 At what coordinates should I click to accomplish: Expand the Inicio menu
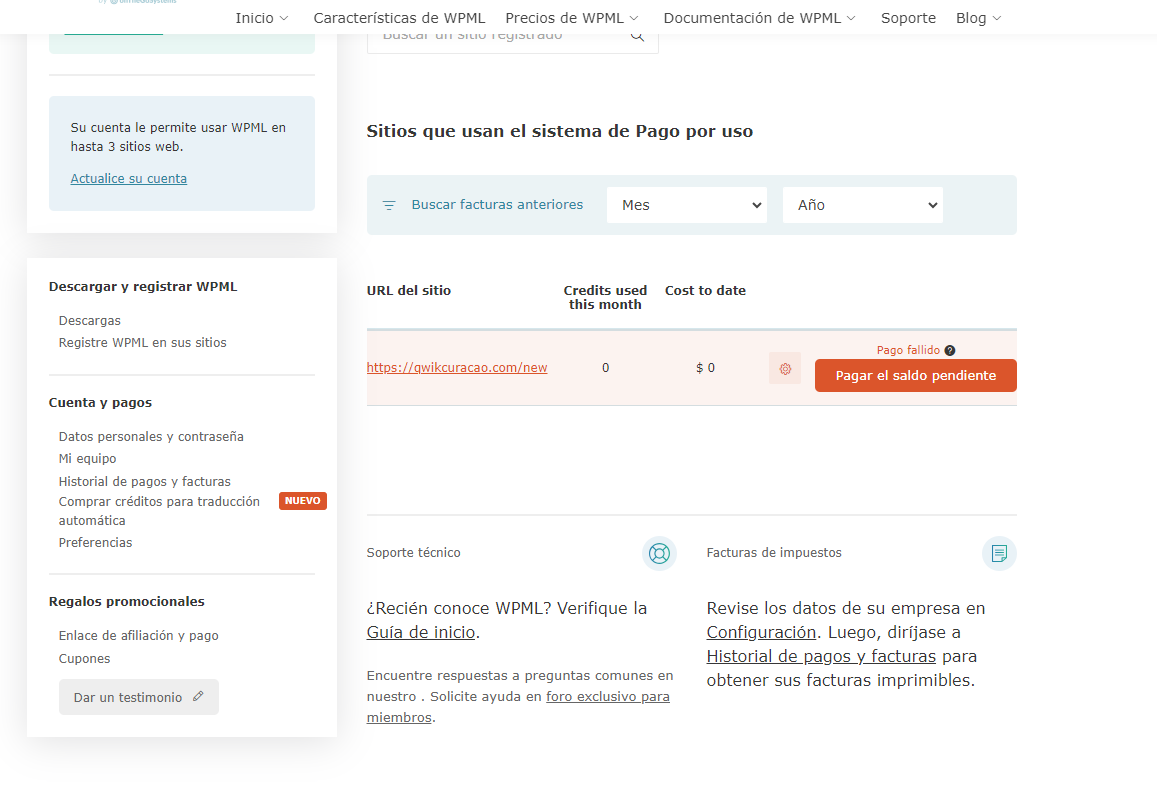(262, 18)
